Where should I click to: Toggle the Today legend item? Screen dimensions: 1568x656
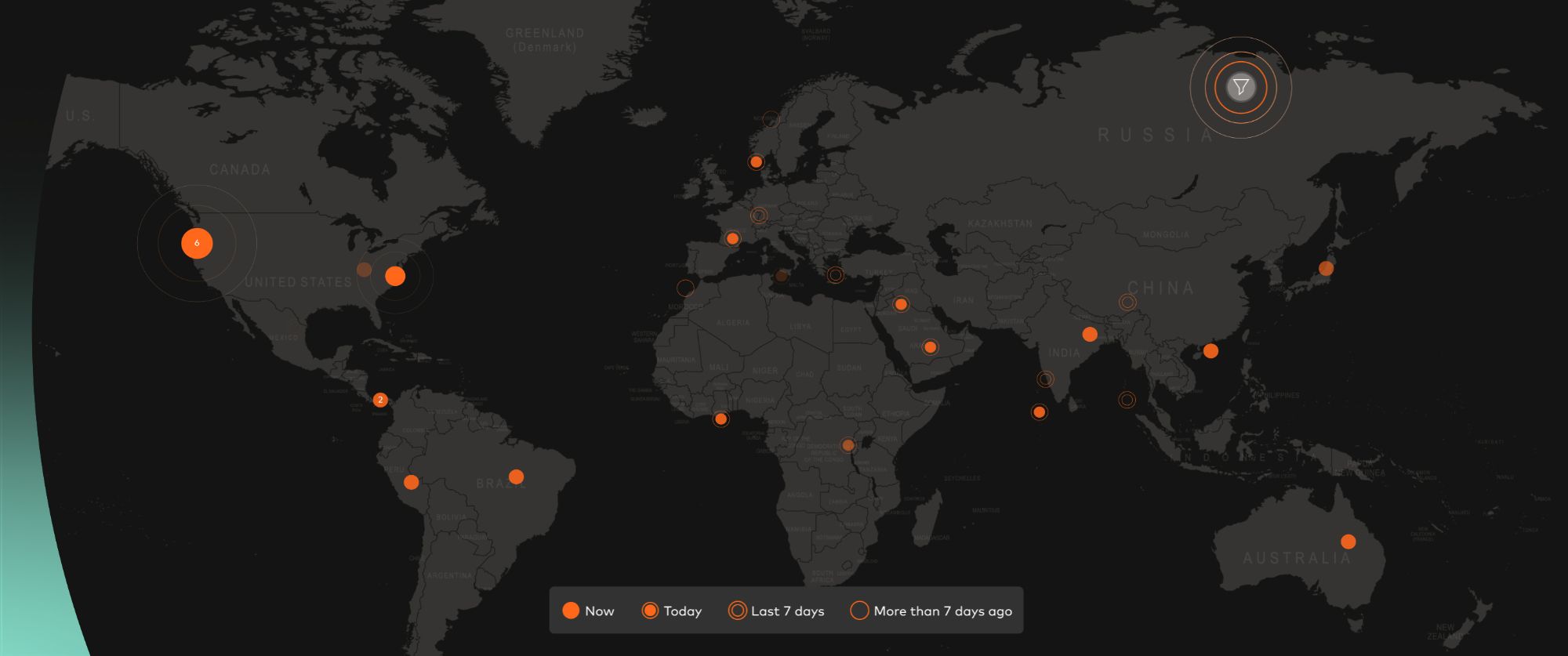click(671, 611)
